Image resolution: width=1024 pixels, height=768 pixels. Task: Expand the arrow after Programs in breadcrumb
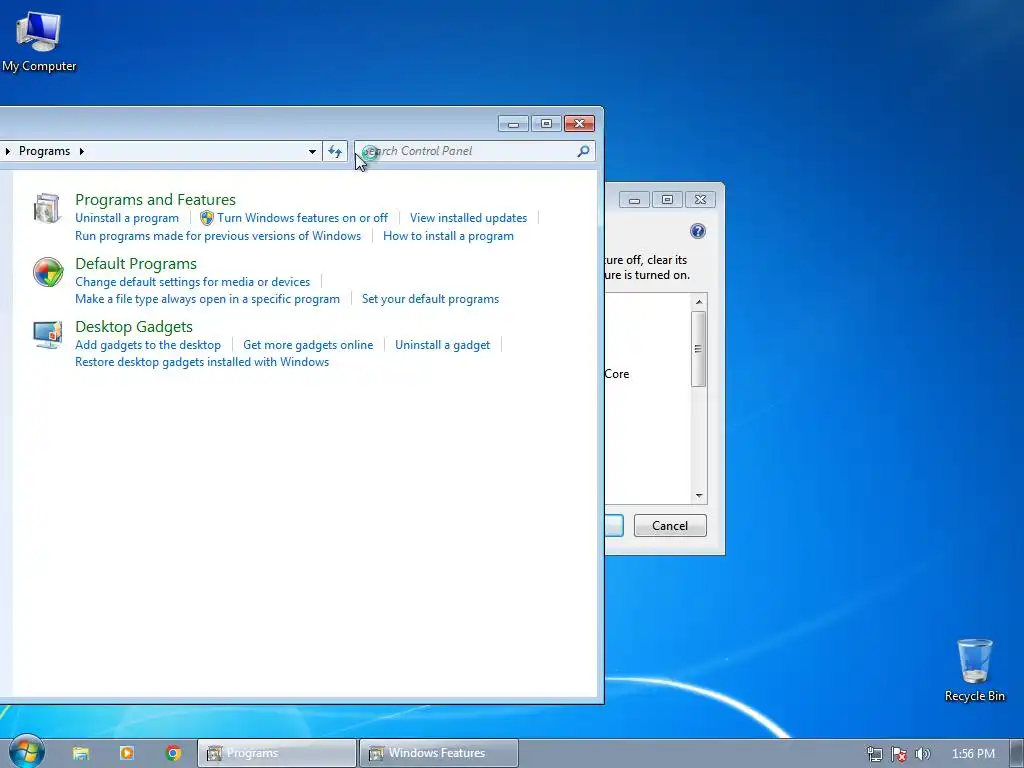(x=82, y=152)
